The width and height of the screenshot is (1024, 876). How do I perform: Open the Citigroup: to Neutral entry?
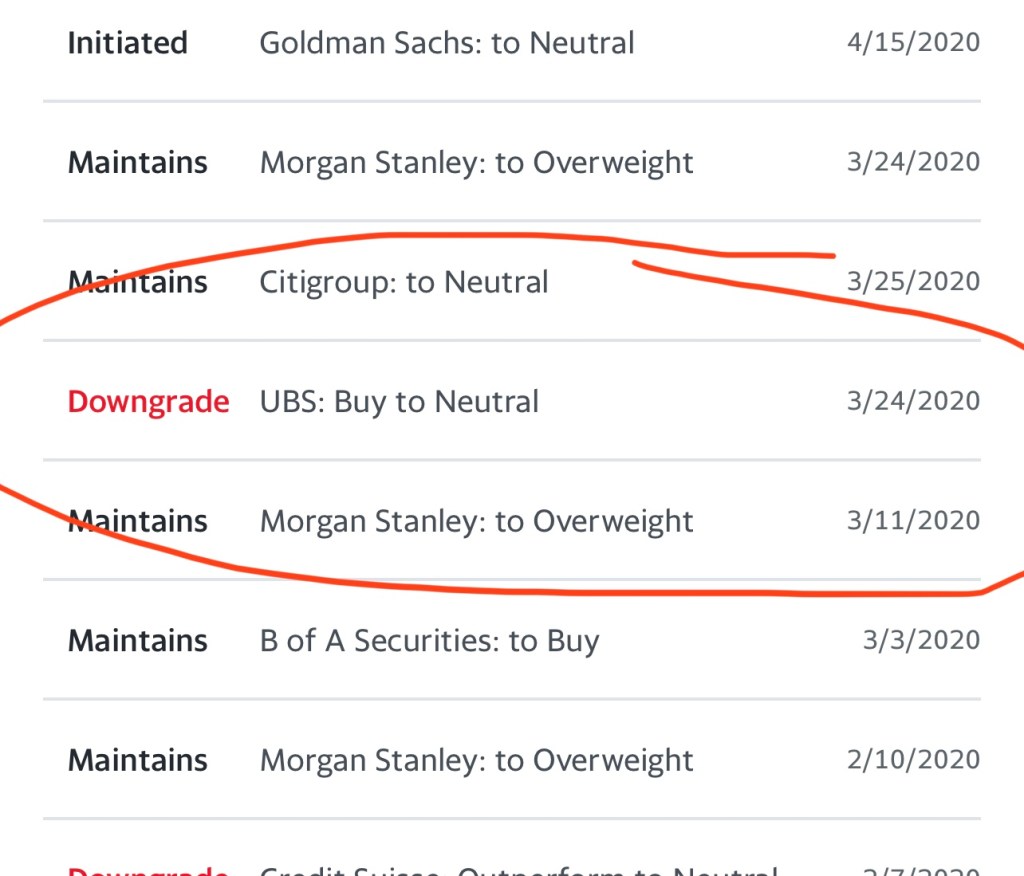pos(403,282)
